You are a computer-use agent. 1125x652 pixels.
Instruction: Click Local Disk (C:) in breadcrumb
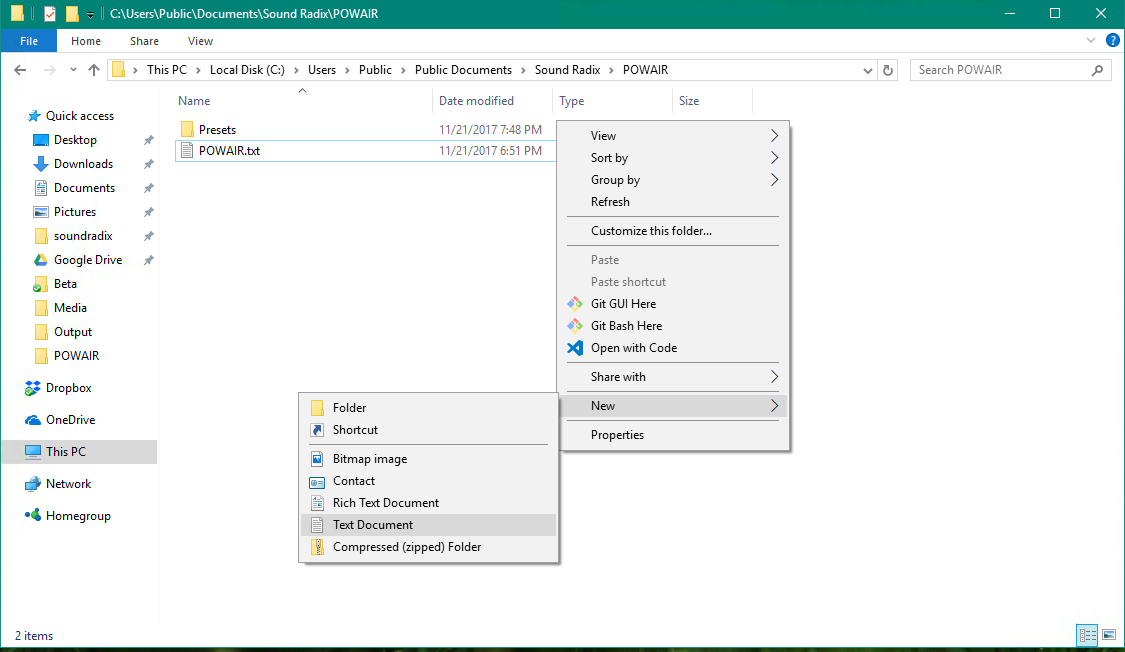coord(247,70)
